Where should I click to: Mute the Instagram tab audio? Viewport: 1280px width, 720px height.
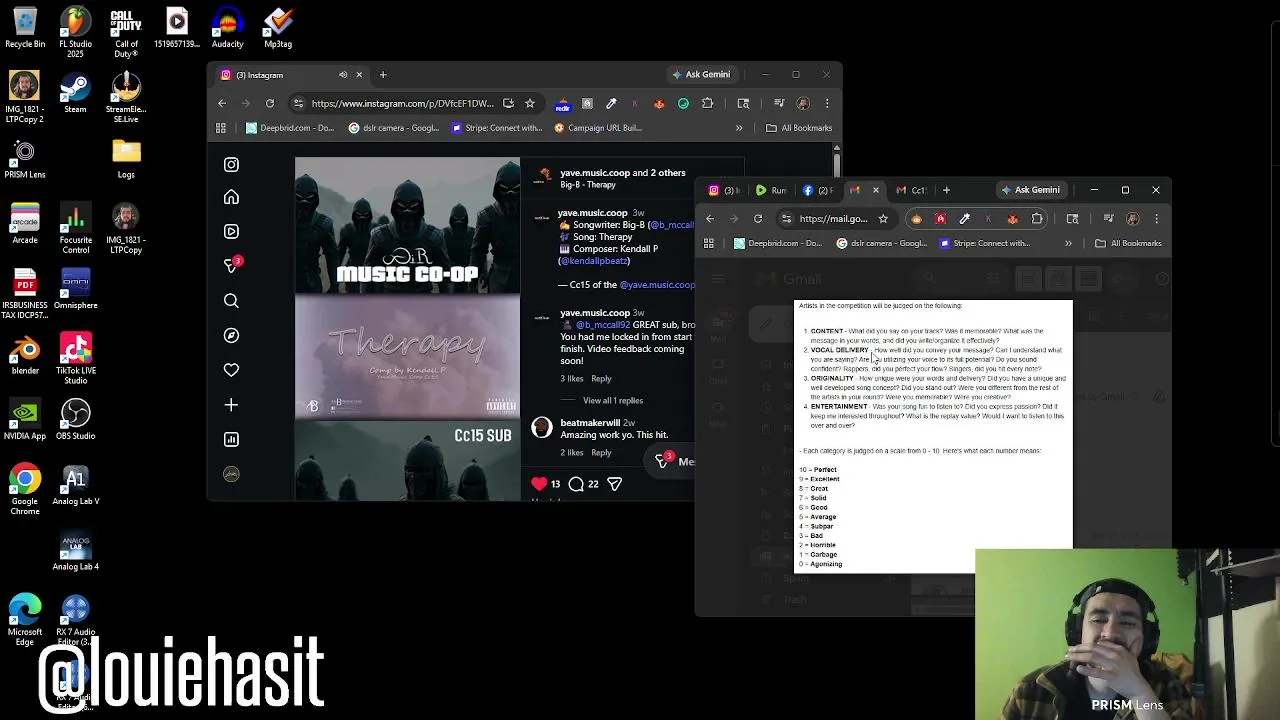[x=343, y=75]
